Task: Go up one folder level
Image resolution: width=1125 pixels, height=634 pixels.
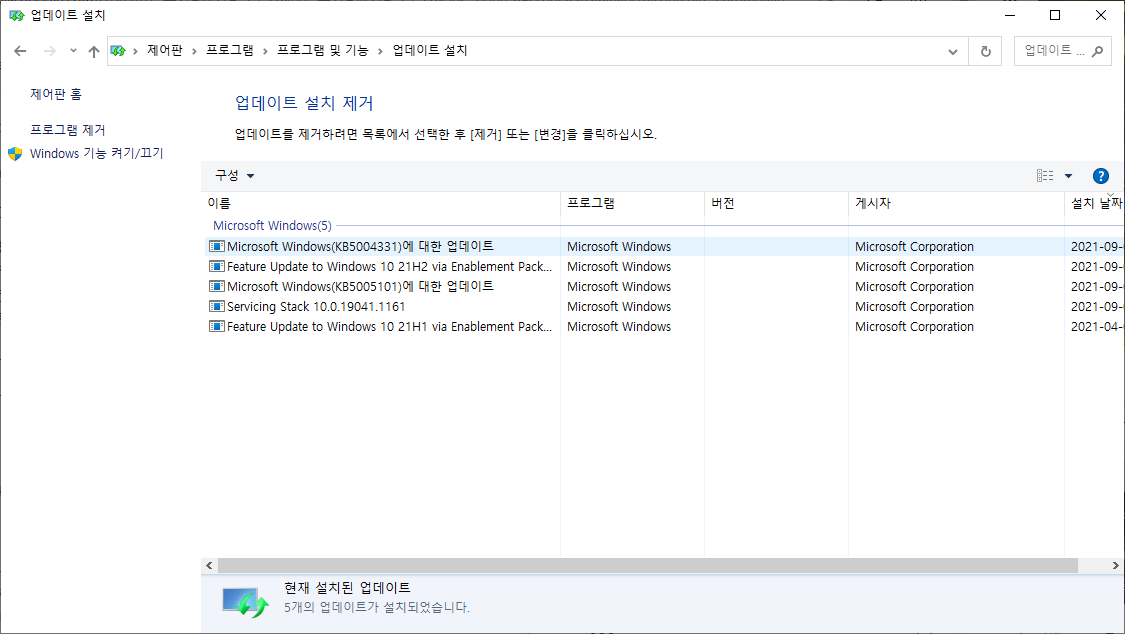Action: (x=93, y=51)
